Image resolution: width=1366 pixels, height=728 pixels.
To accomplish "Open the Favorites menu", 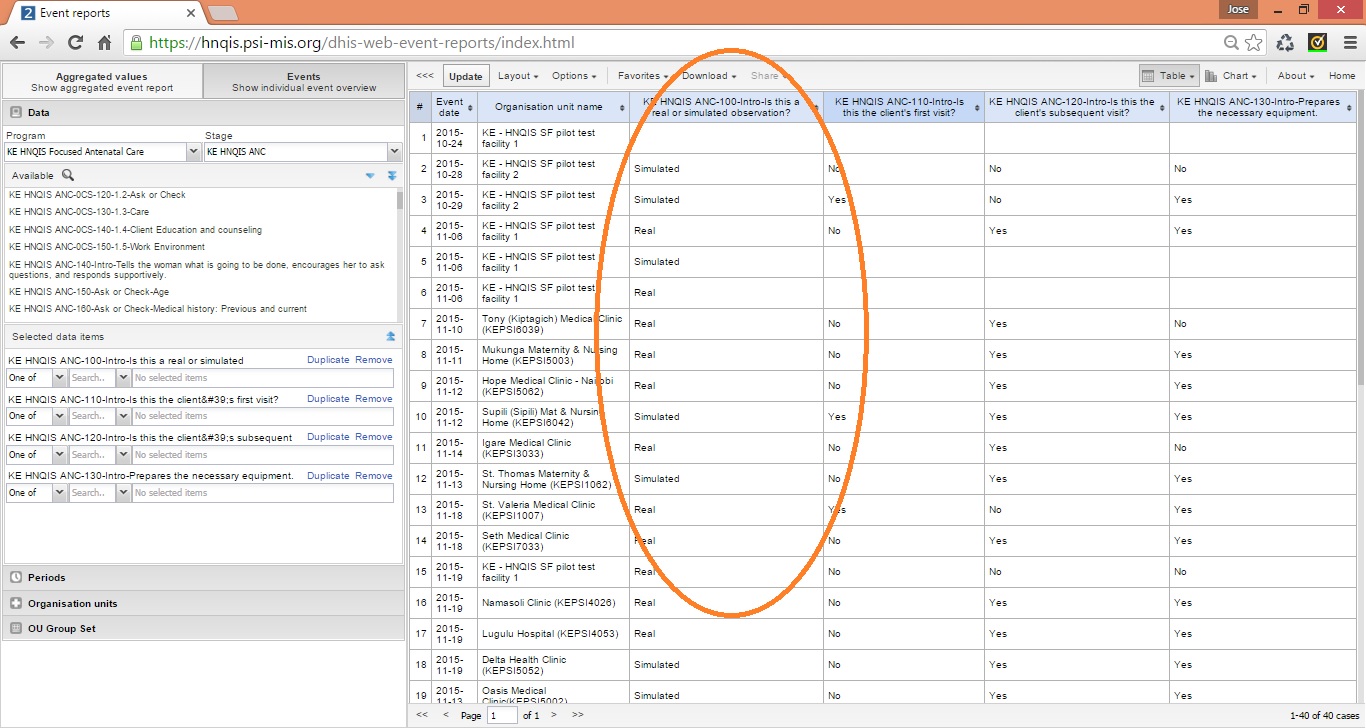I will point(642,76).
